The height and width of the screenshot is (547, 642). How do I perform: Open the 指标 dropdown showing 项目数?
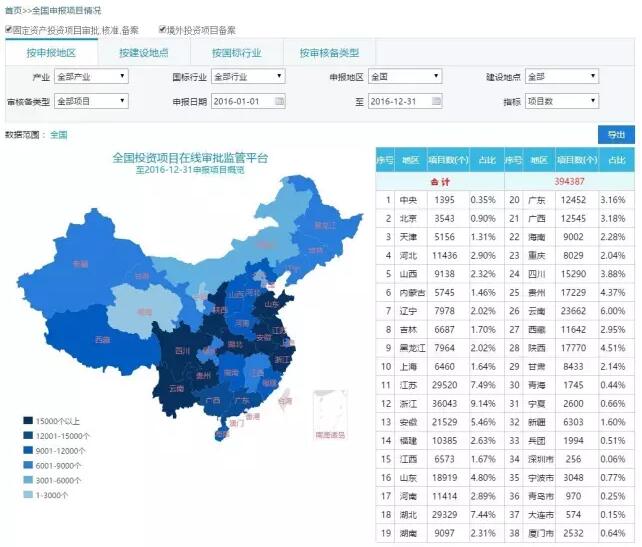tap(565, 101)
